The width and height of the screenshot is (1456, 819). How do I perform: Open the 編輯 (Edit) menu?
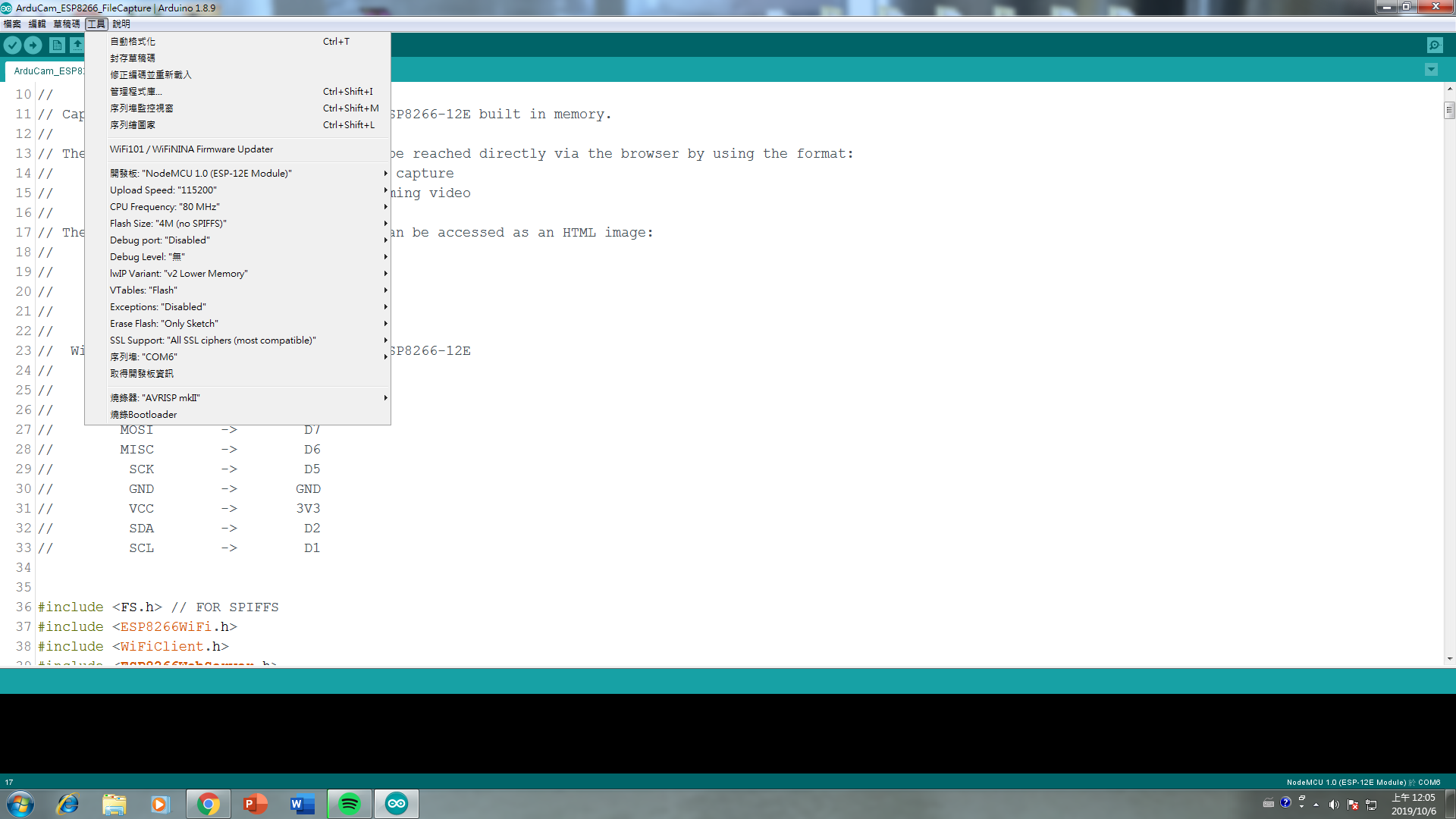click(37, 24)
